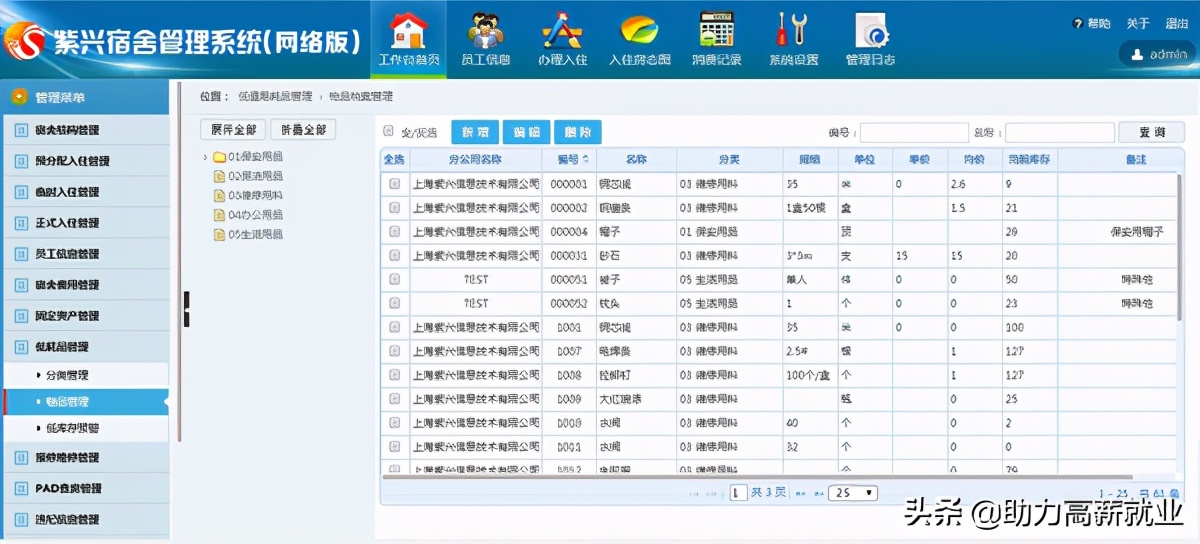Click icon beside 固定资产管理 sidebar item
1200x544 pixels.
tap(21, 316)
